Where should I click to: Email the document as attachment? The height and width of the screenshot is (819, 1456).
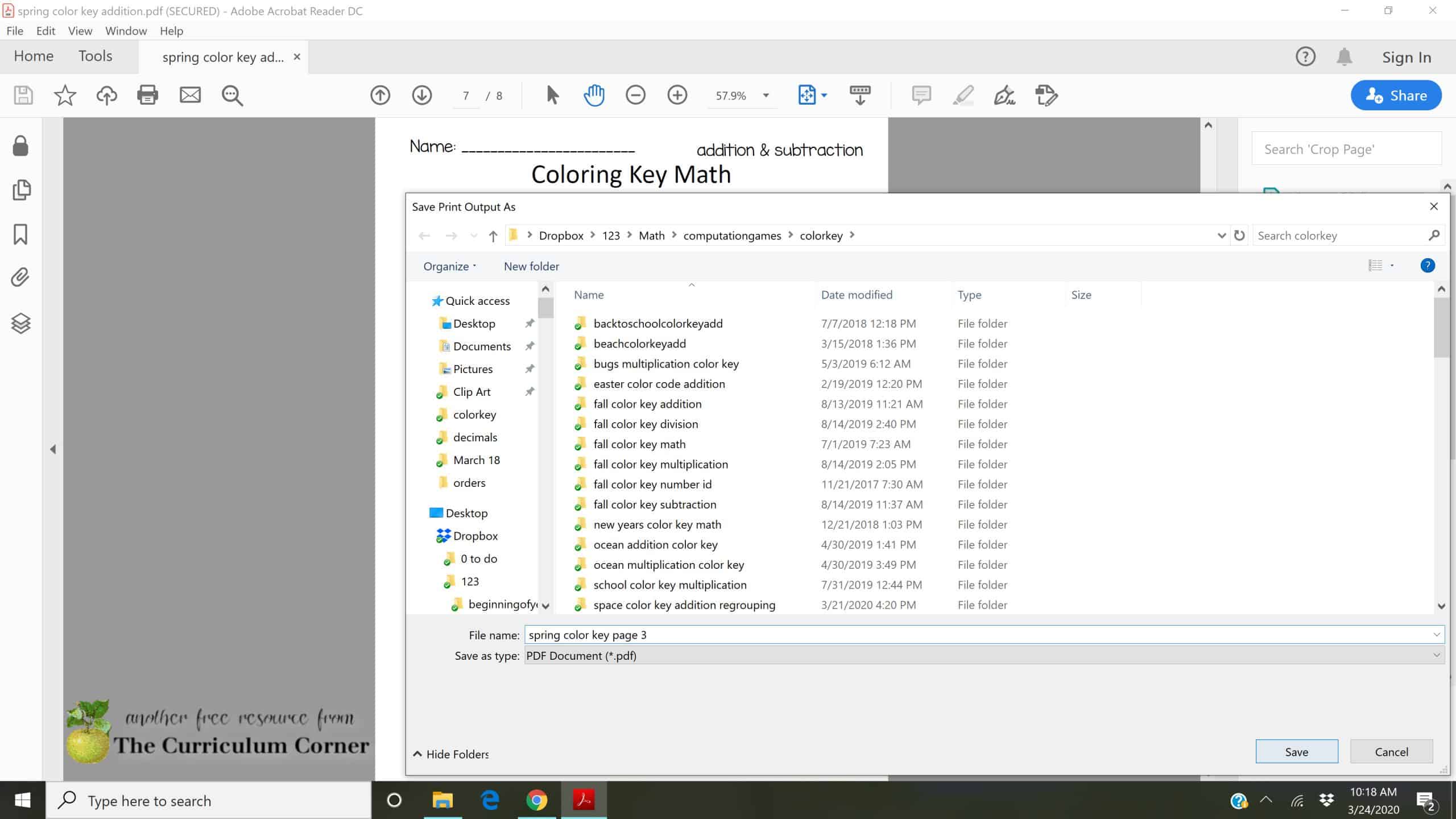pos(189,95)
